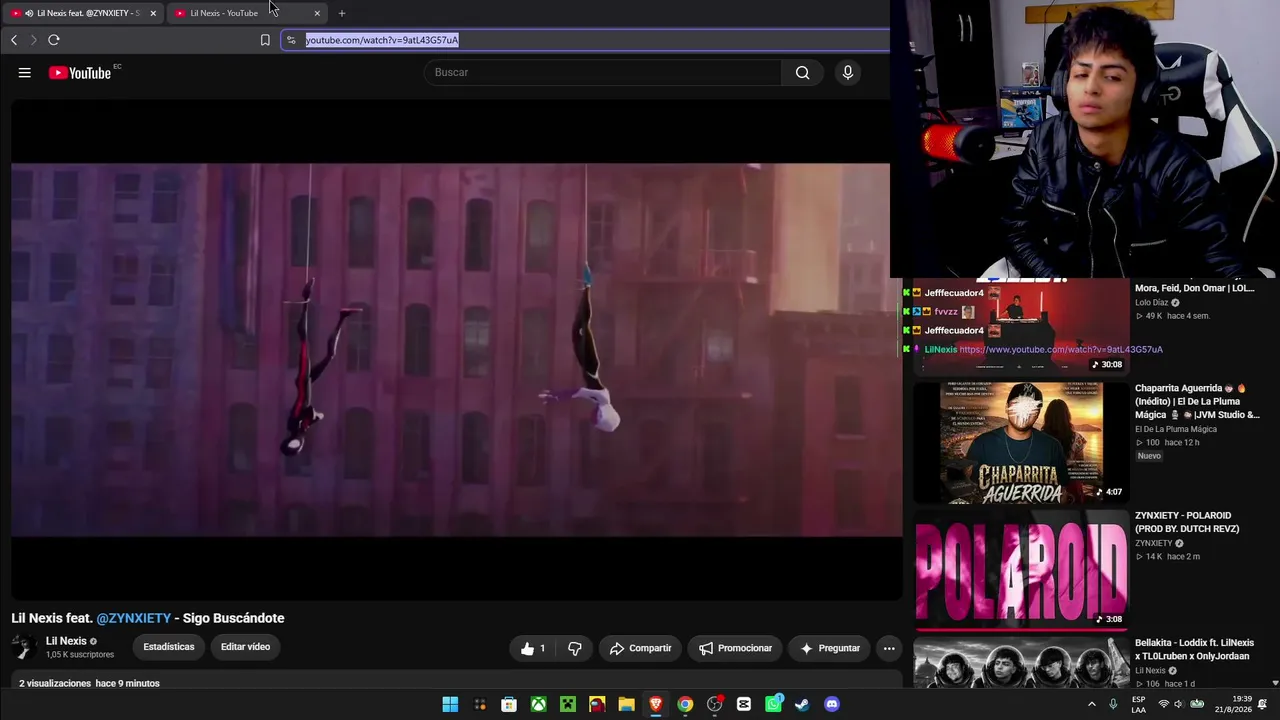
Task: Open the Windows Start menu
Action: [450, 704]
